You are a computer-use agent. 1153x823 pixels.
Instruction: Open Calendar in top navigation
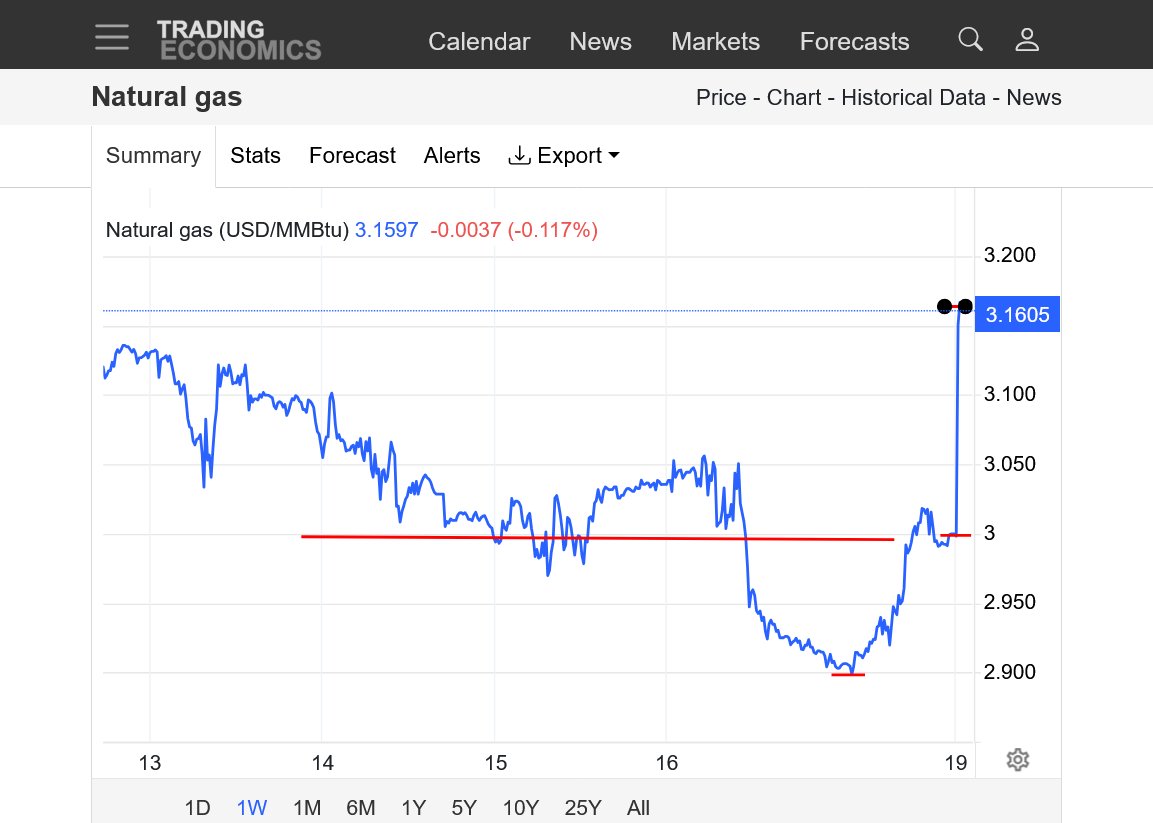(x=479, y=42)
